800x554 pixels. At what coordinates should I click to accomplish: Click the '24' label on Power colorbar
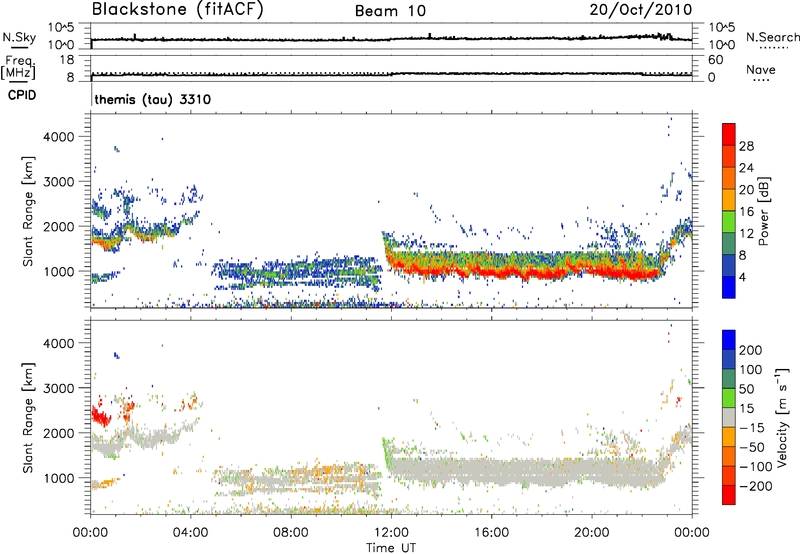tap(746, 168)
